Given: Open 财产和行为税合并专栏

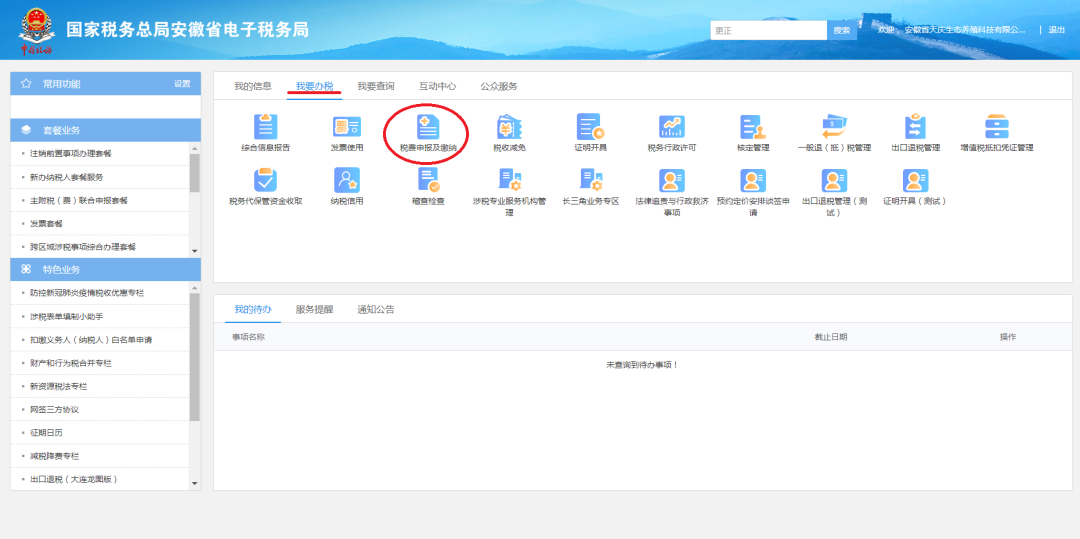Looking at the screenshot, I should [x=70, y=363].
